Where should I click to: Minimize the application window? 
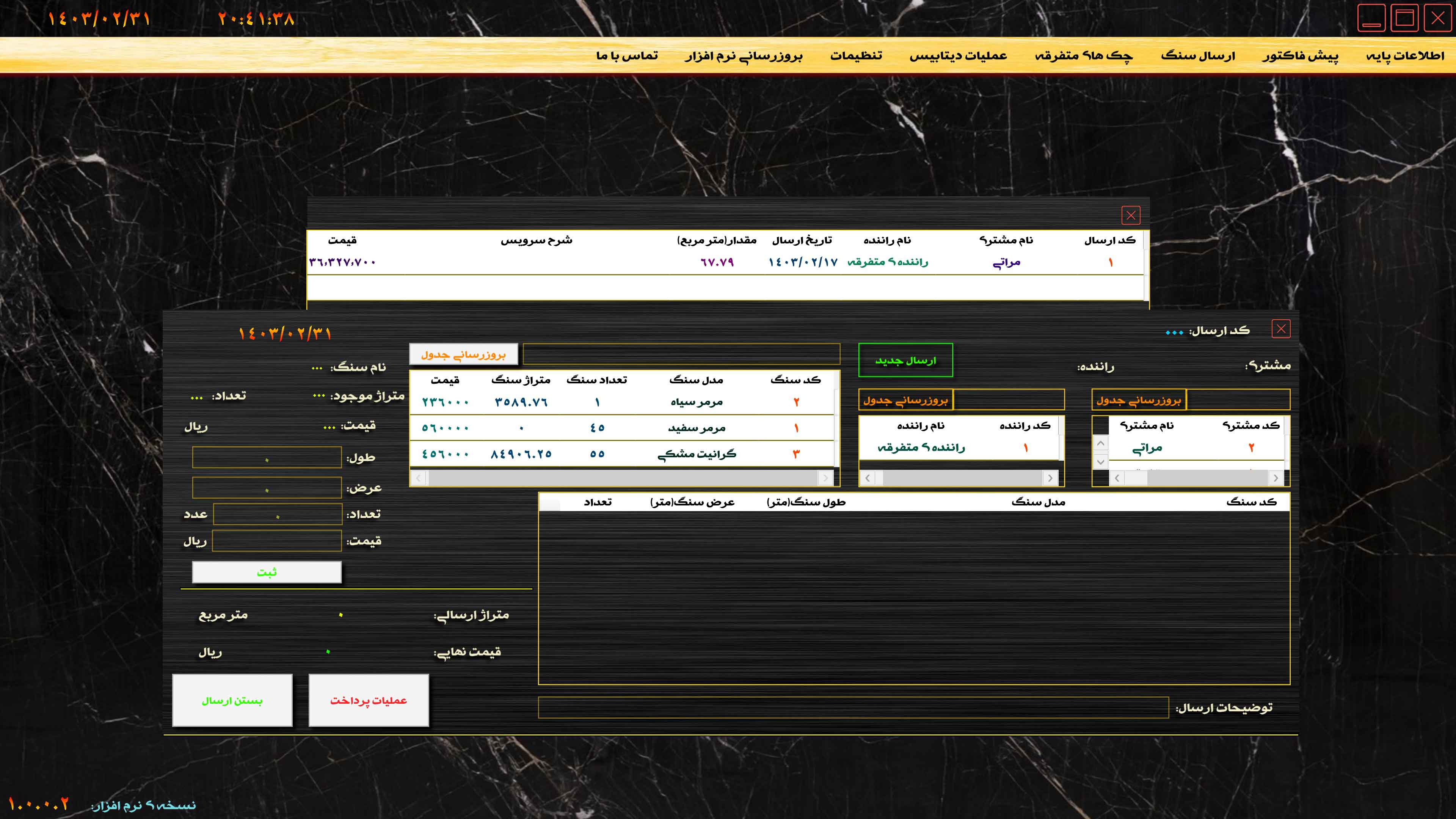point(1371,19)
